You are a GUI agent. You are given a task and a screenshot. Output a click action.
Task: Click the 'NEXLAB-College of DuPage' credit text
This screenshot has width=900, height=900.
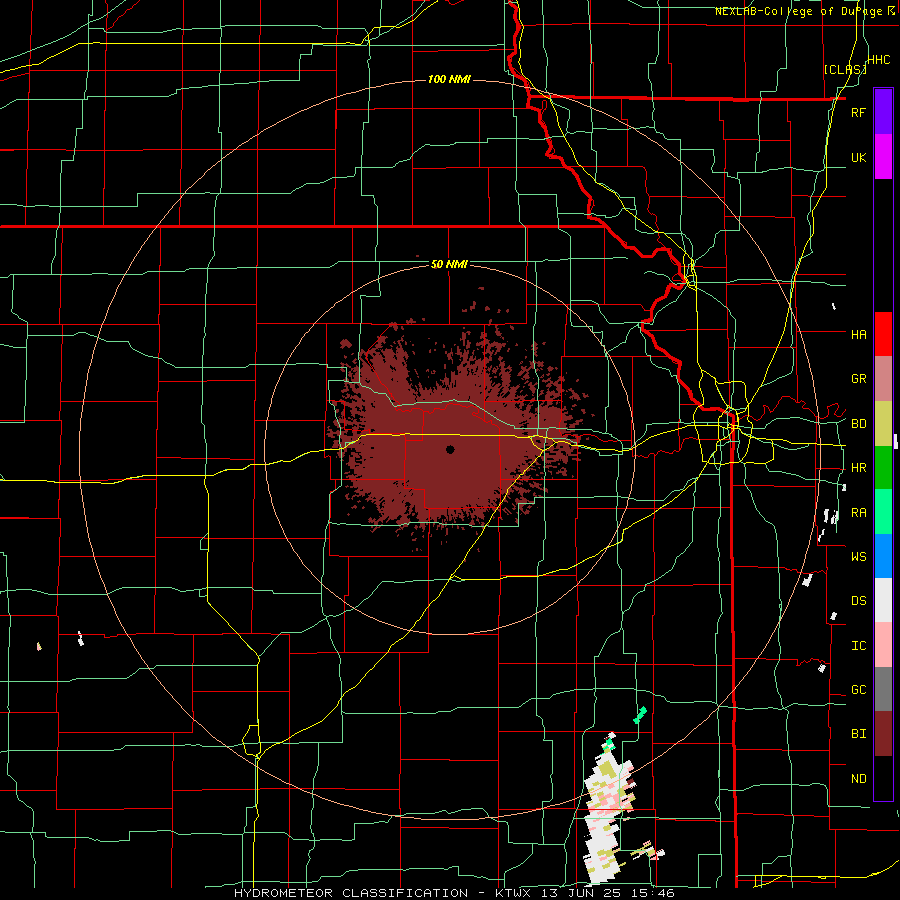pos(799,11)
